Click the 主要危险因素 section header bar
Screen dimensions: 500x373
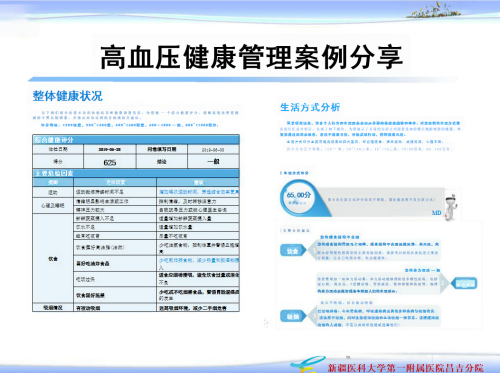pyautogui.click(x=136, y=173)
